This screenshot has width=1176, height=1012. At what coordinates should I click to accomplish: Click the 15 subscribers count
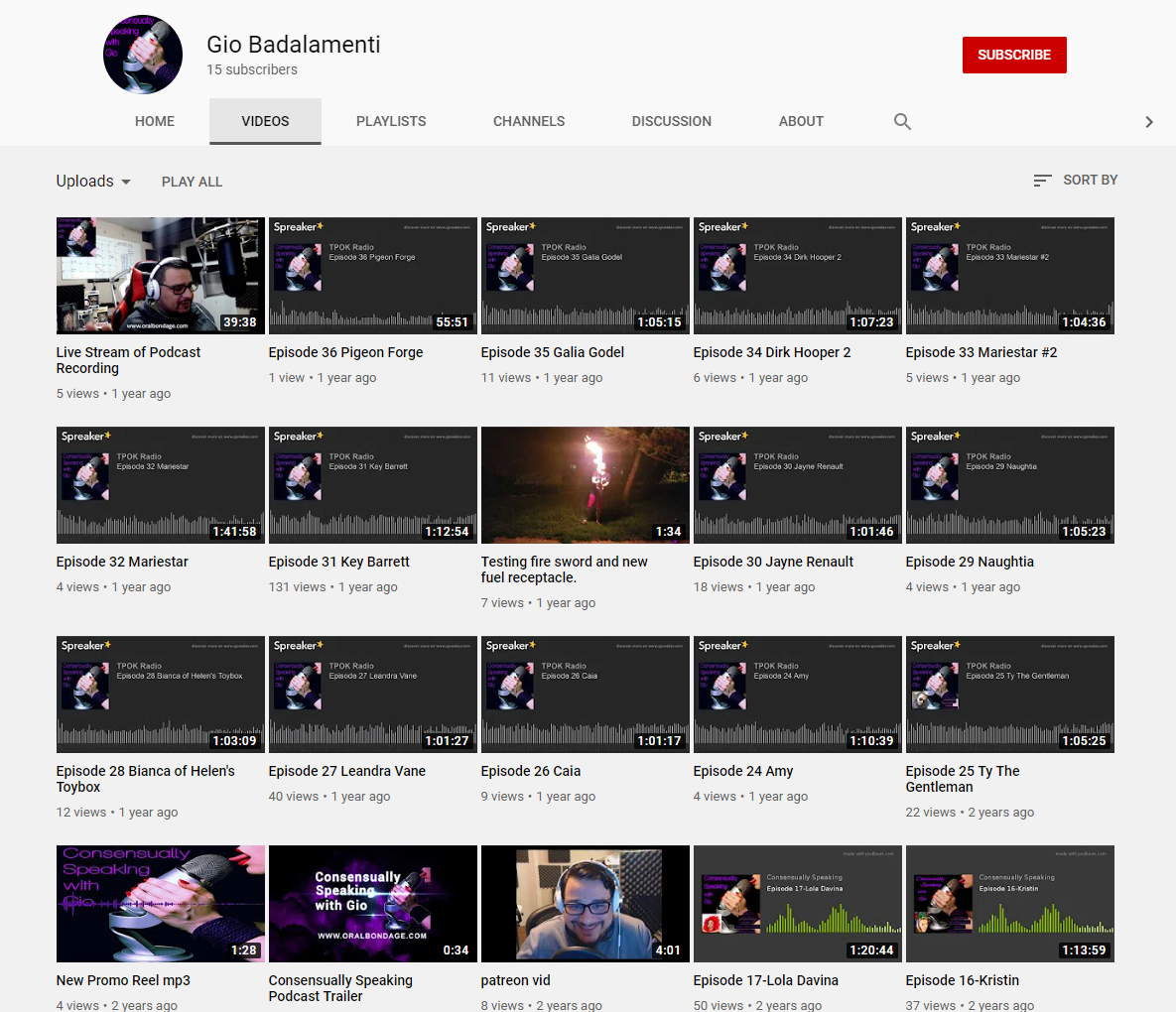(252, 69)
